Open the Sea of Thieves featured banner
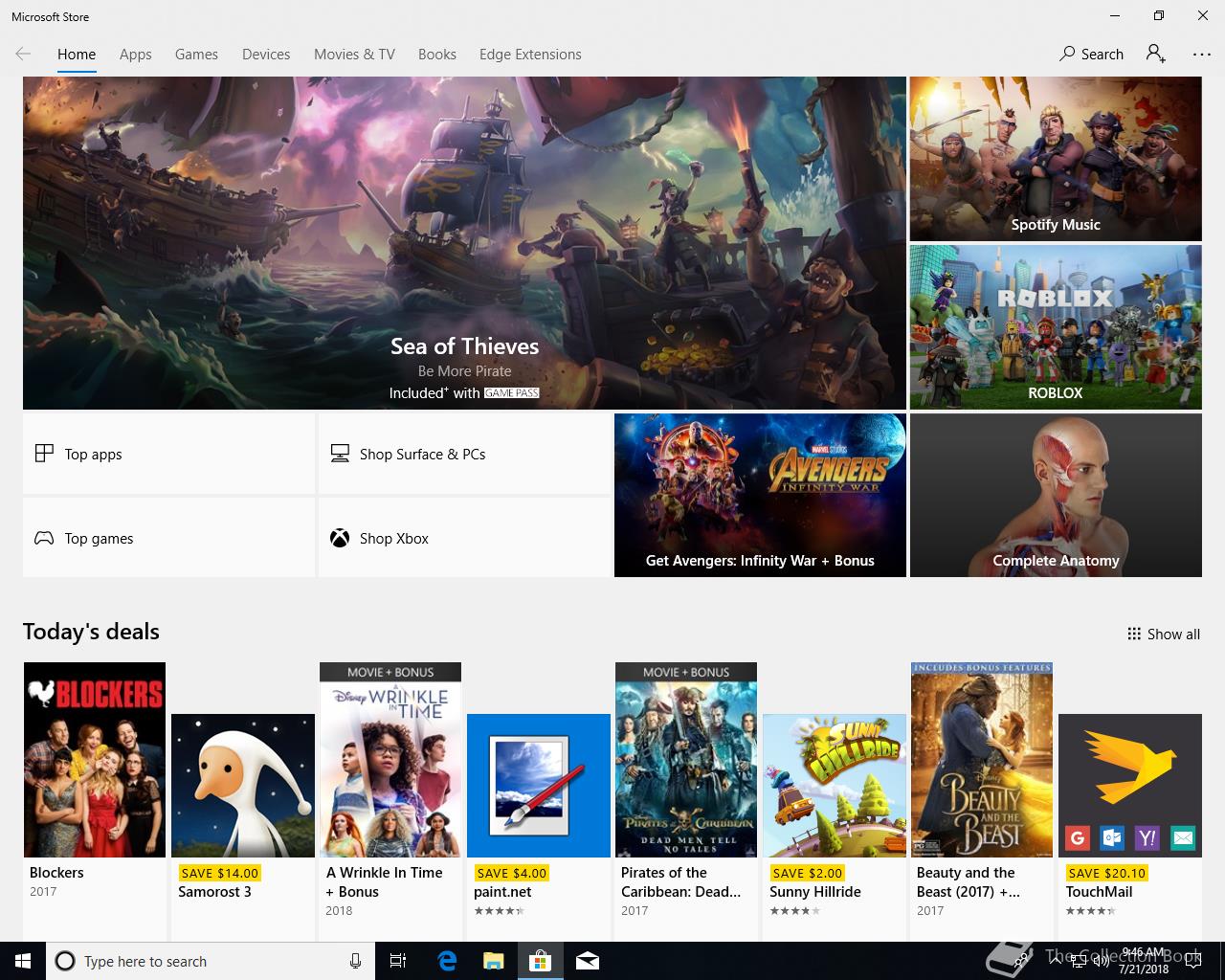1225x980 pixels. point(464,243)
